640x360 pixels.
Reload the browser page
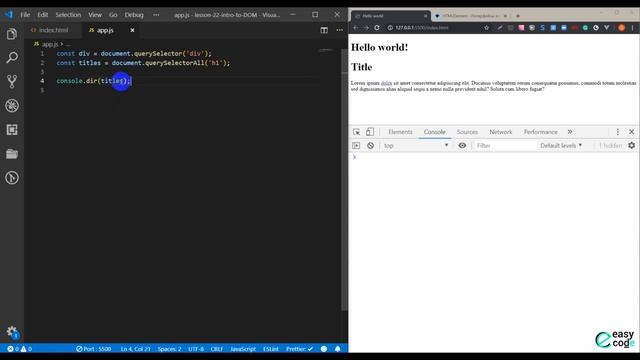click(377, 28)
